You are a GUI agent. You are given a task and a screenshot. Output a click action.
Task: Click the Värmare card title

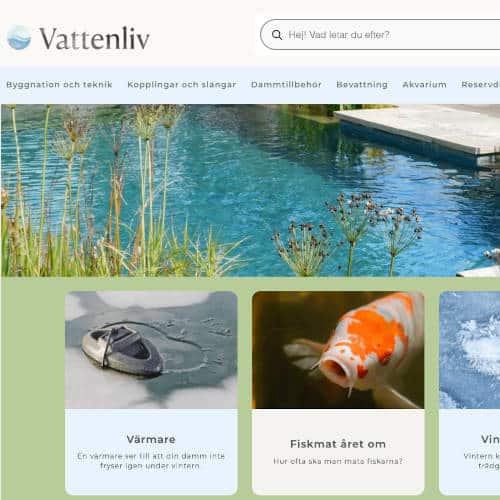coord(151,439)
